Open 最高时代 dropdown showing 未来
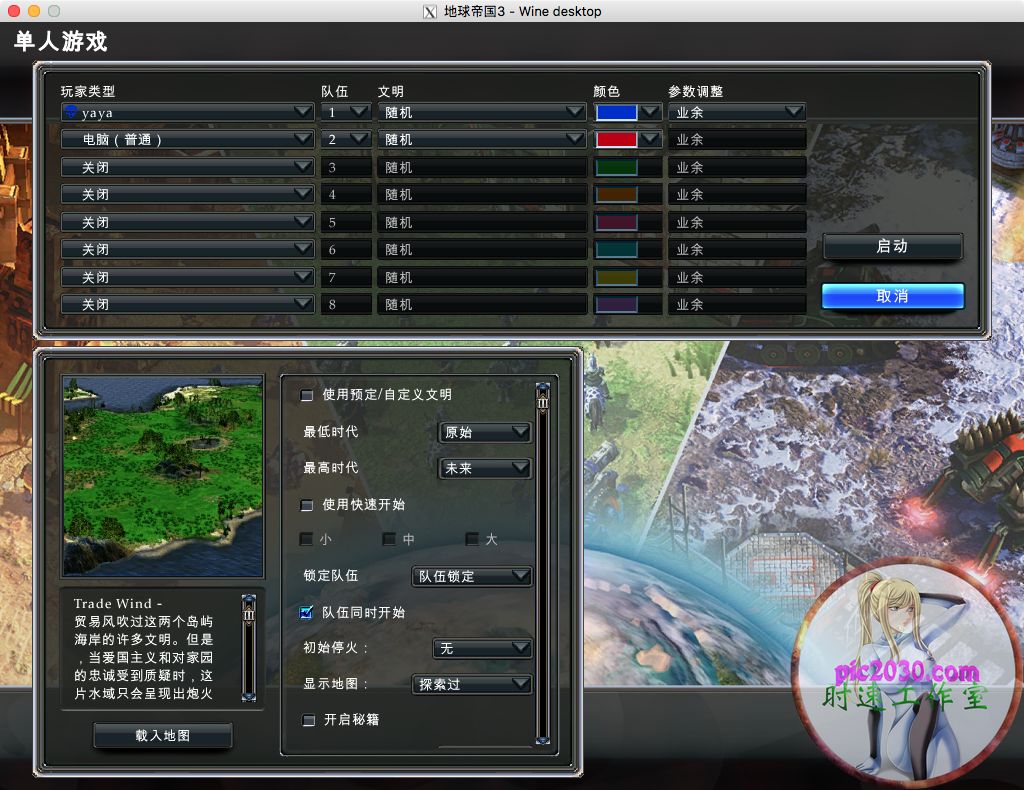1024x790 pixels. (485, 468)
